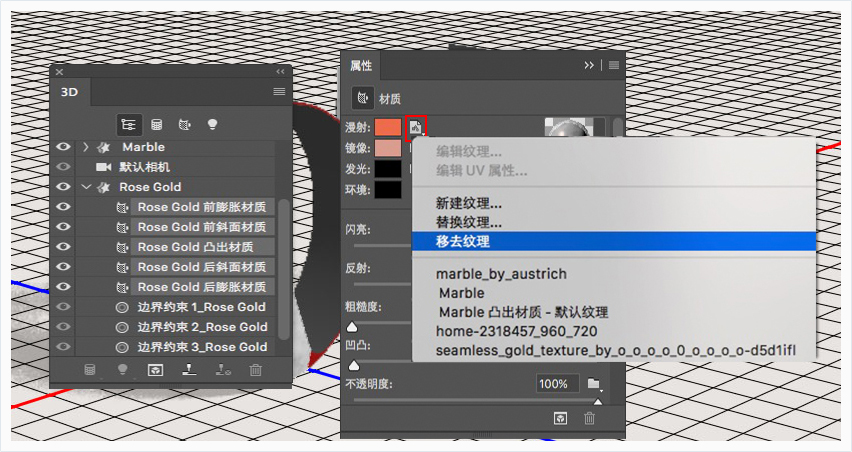This screenshot has width=852, height=452.
Task: Click the print settings icon in 3D panel footer
Action: point(223,370)
